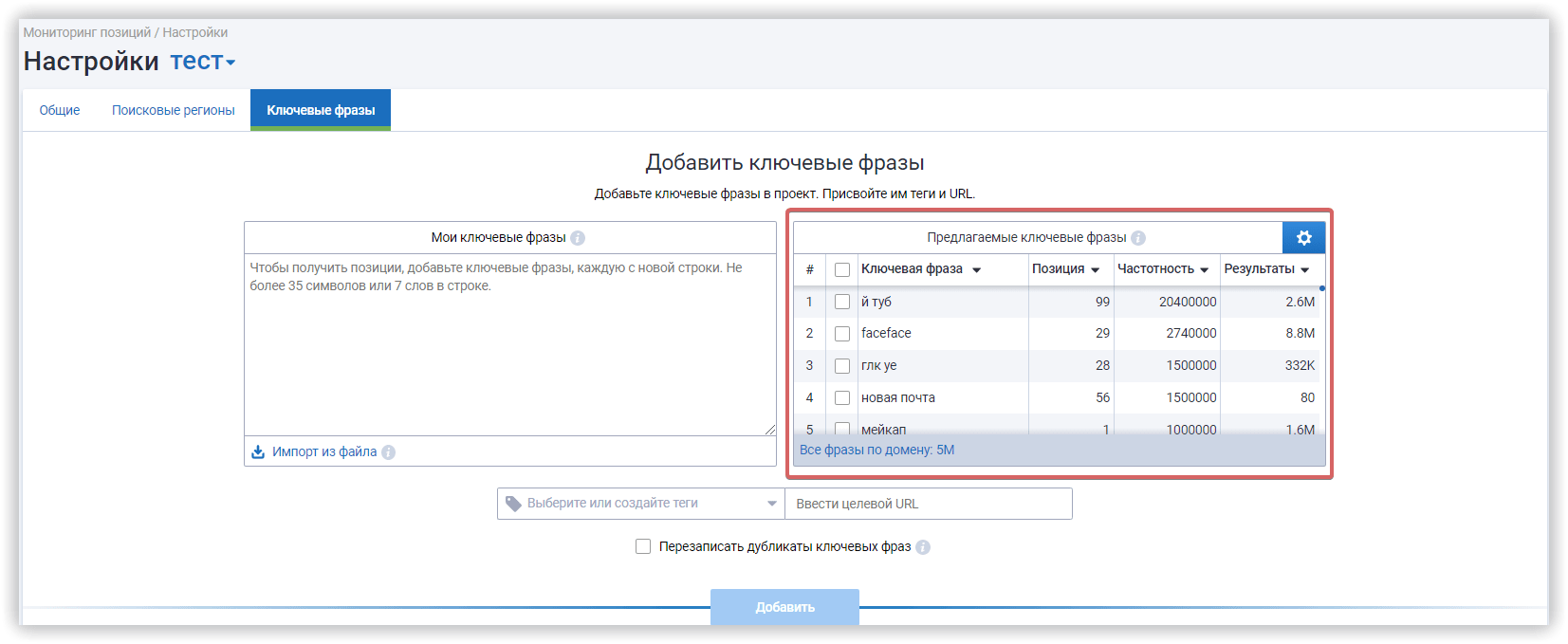The height and width of the screenshot is (644, 1568).
Task: Click frequency value 2740000
Action: point(1191,334)
